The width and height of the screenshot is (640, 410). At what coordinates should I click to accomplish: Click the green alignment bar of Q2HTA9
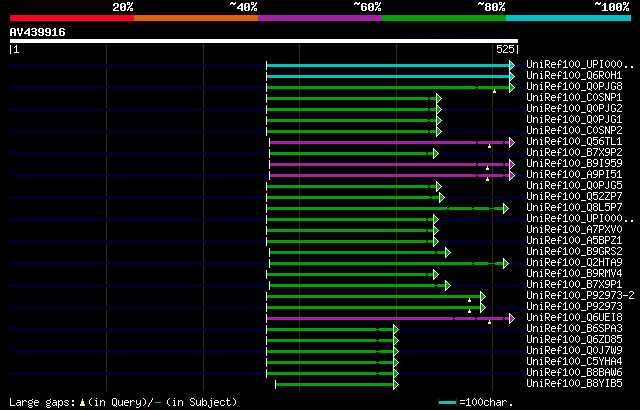[x=387, y=264]
